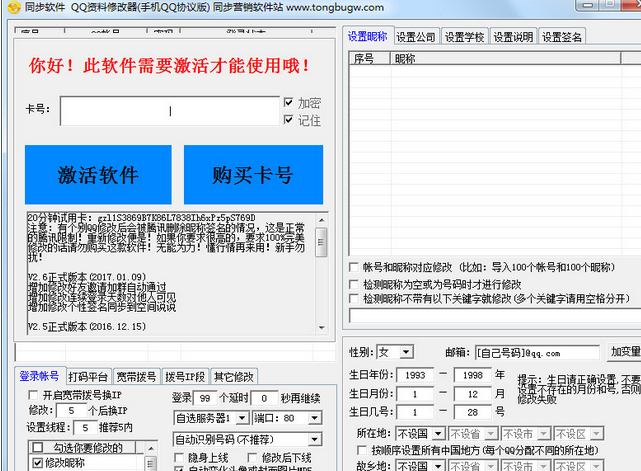Viewport: 641px width, 471px height.
Task: Open the 所在地 不设省 province dropdown
Action: 491,433
